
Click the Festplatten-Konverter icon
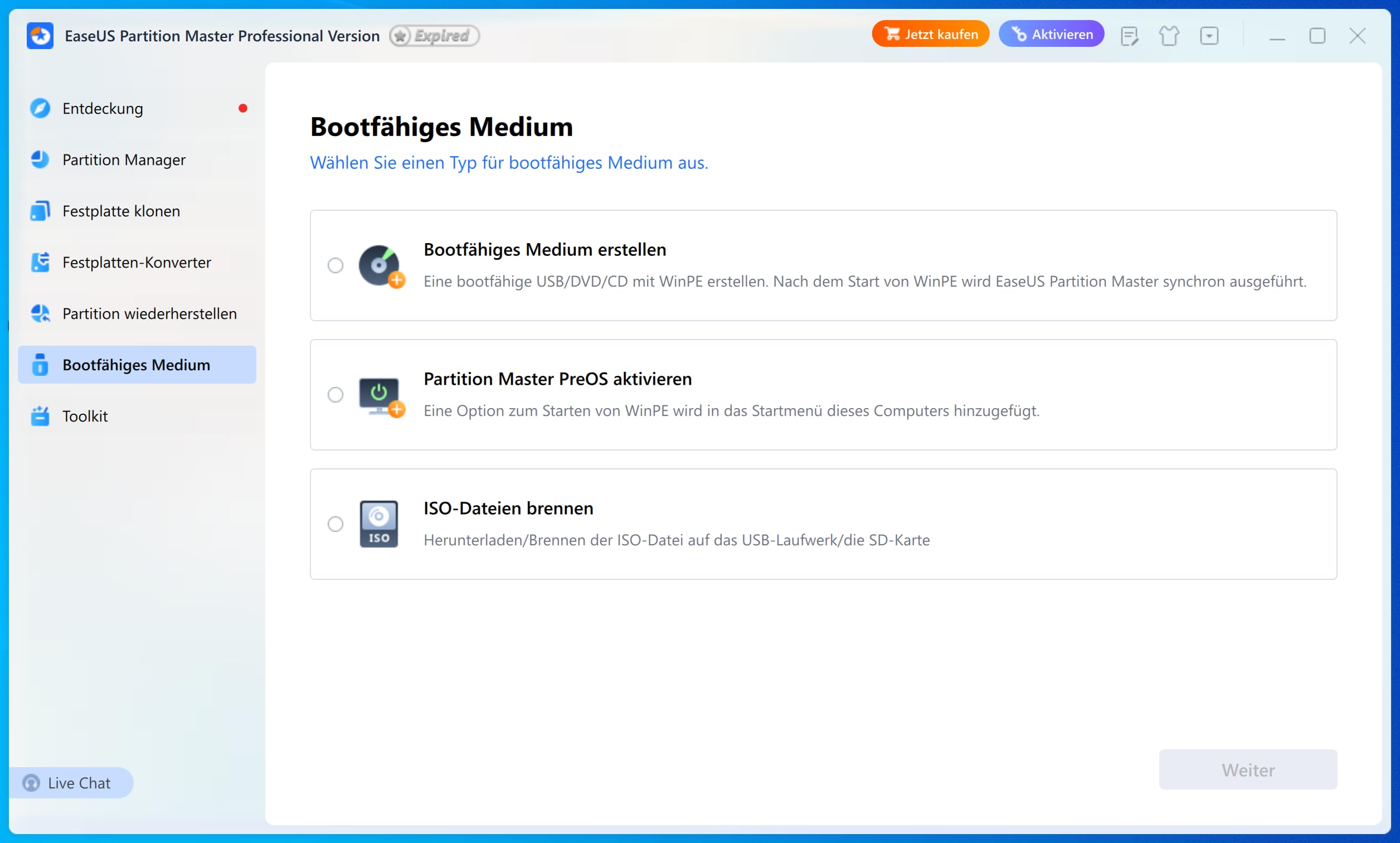click(40, 262)
